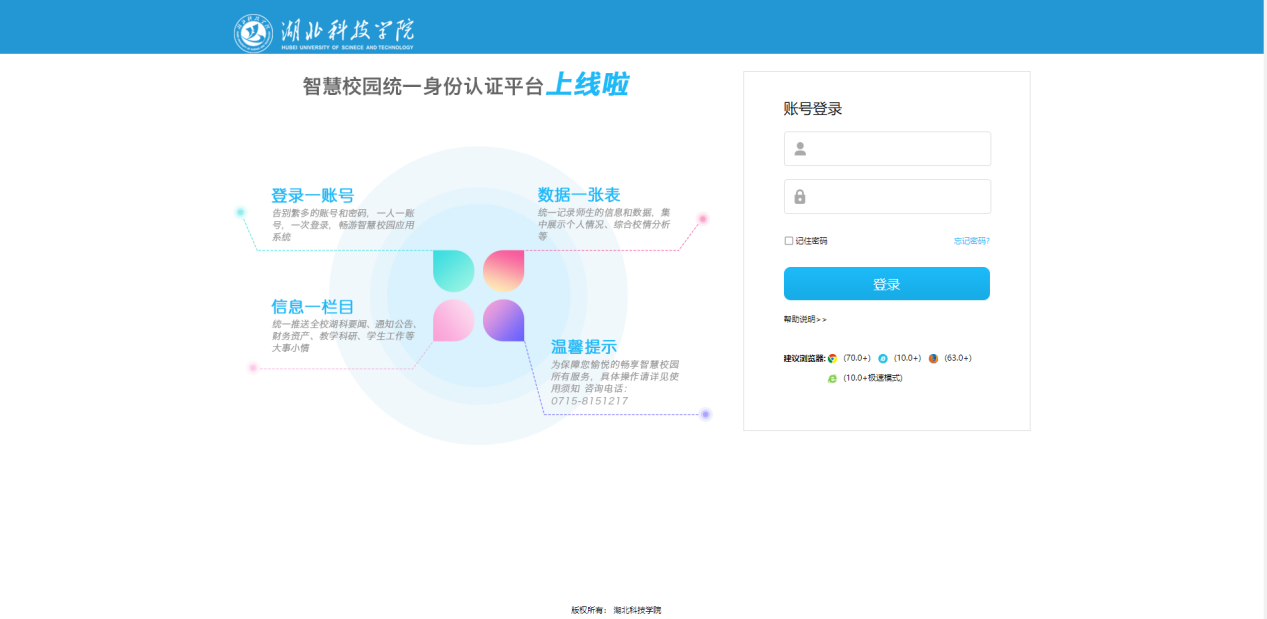Screen dimensions: 1267x619
Task: Click the pink petal graphic tile
Action: (453, 320)
